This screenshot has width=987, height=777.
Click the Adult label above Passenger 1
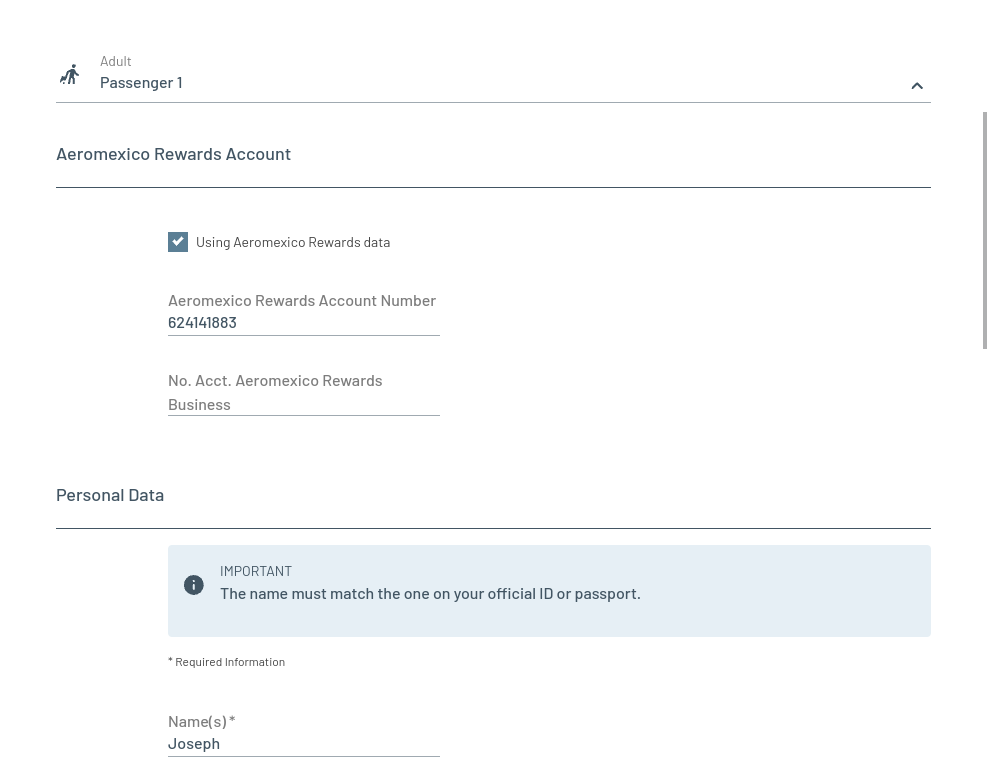point(116,61)
